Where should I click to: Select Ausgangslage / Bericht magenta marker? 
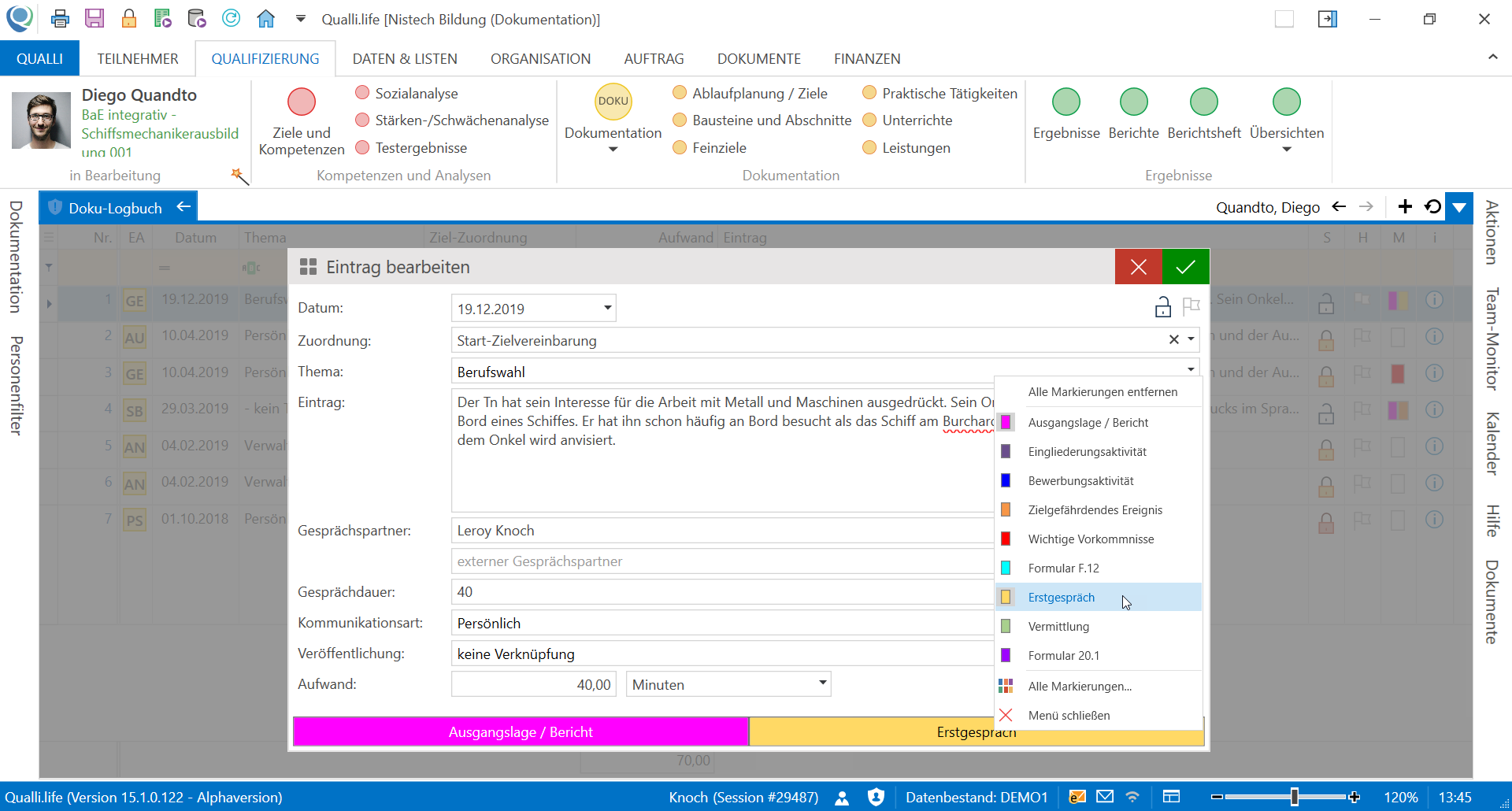point(1099,423)
